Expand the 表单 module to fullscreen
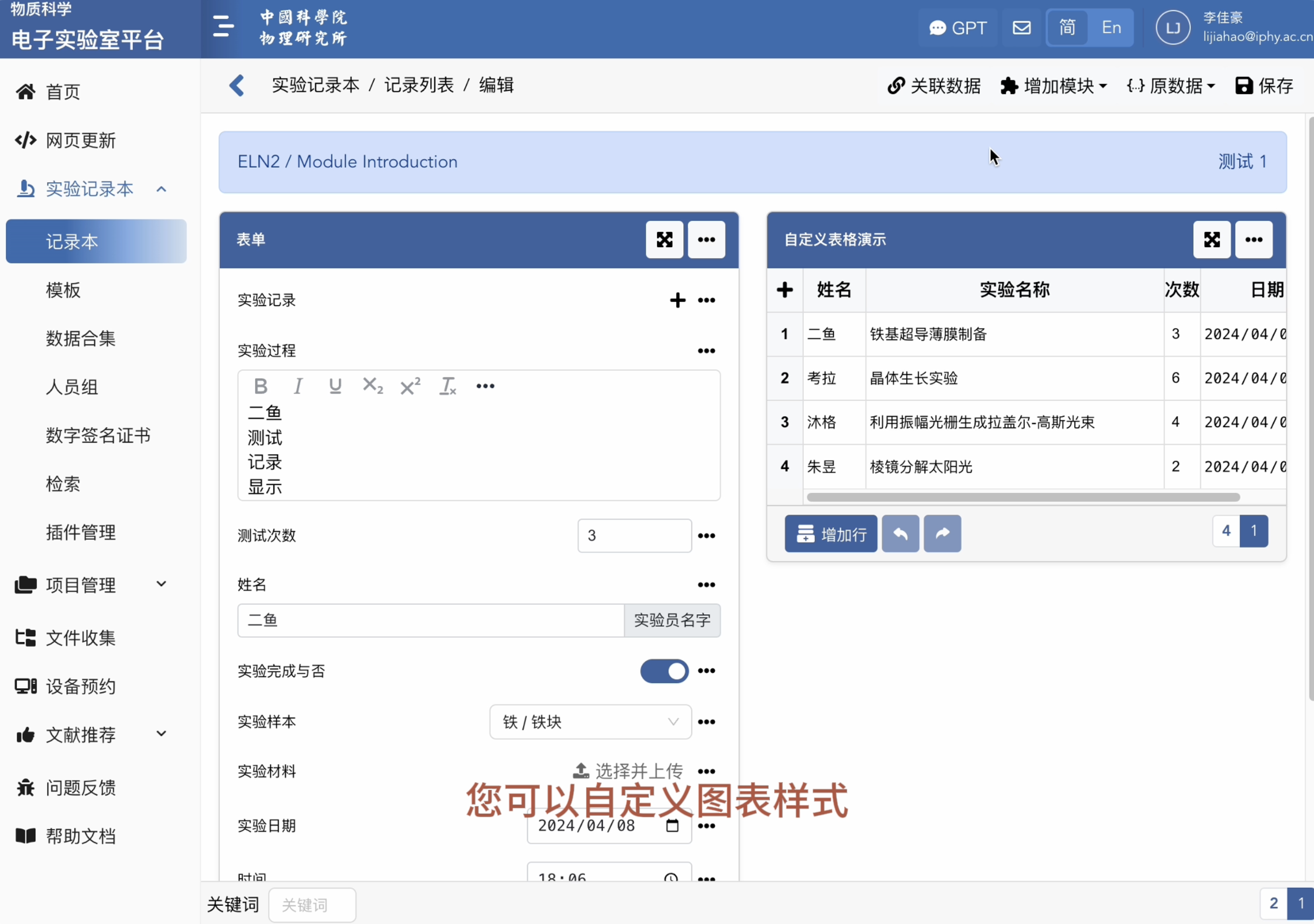This screenshot has width=1314, height=924. tap(664, 239)
